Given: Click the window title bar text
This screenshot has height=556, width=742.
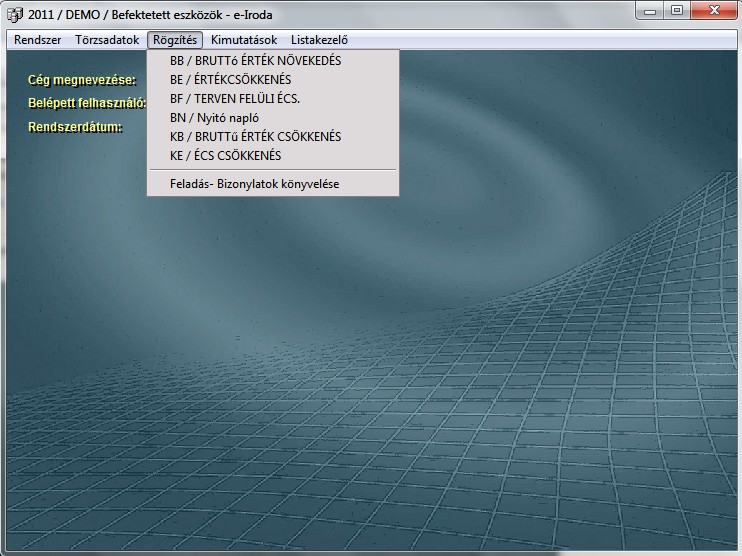Looking at the screenshot, I should pyautogui.click(x=150, y=15).
